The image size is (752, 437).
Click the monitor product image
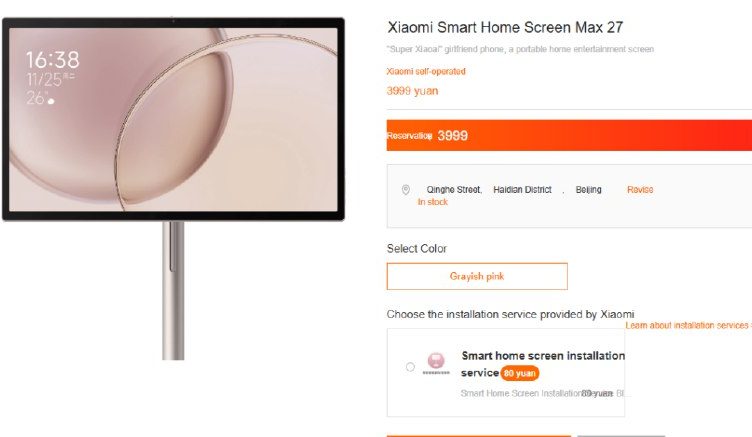173,119
